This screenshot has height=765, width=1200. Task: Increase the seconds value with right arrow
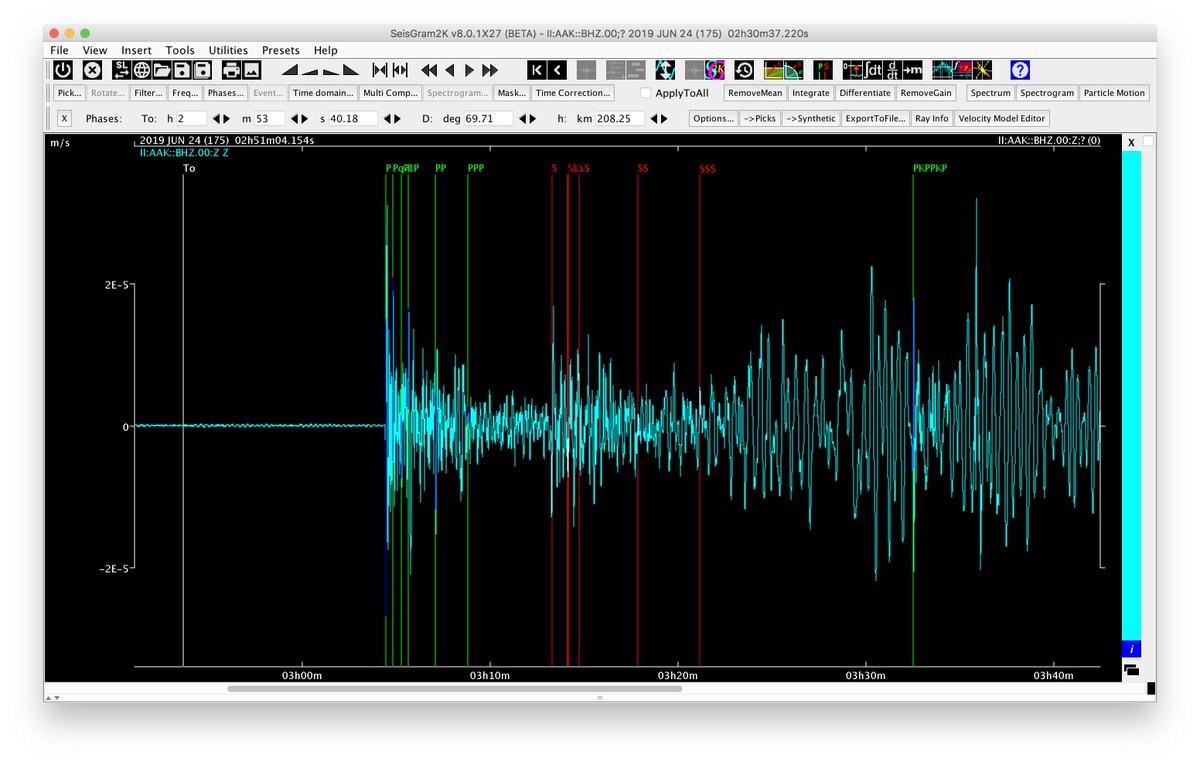coord(397,118)
